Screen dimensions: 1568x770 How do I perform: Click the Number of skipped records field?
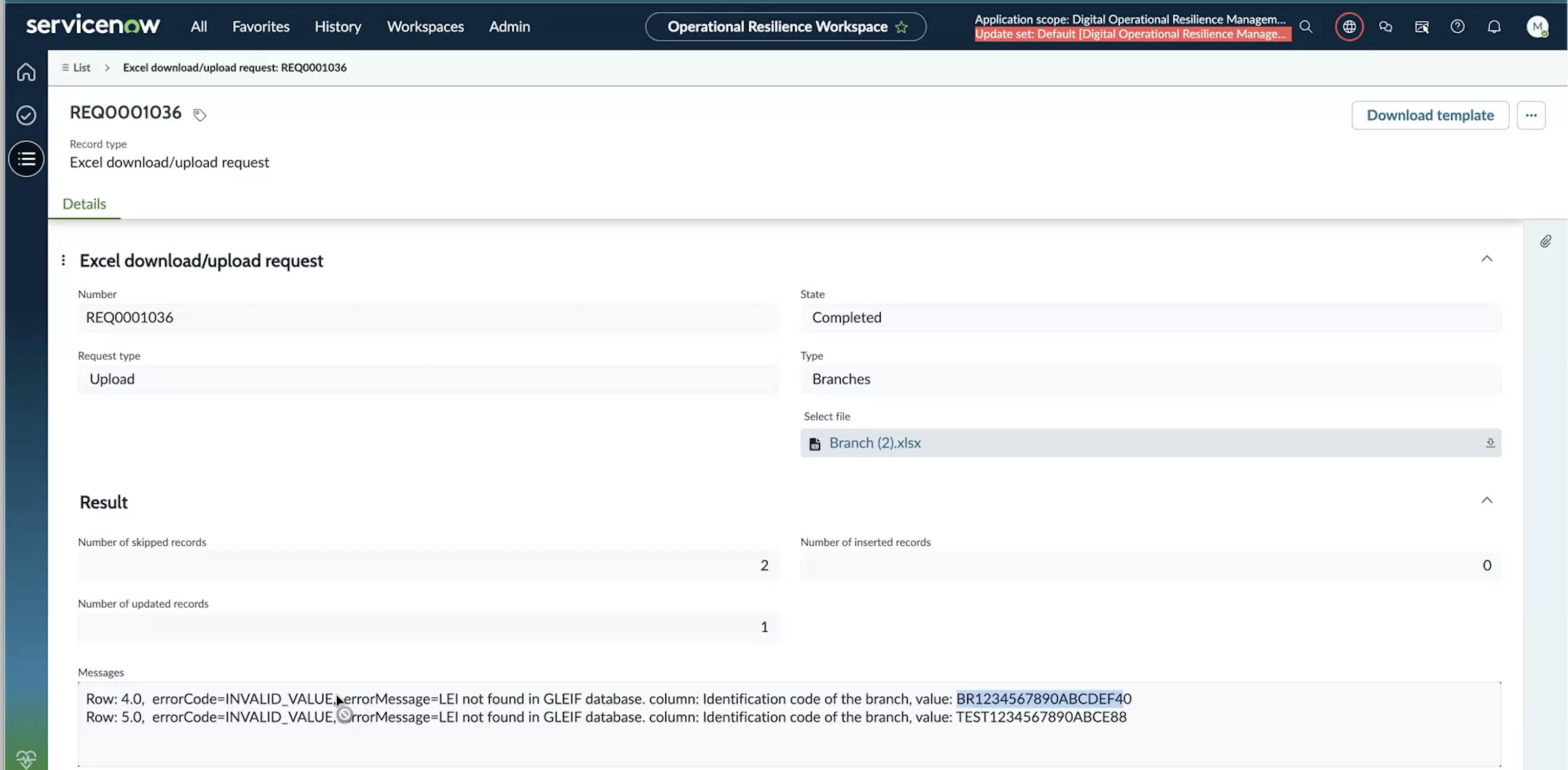[x=428, y=565]
